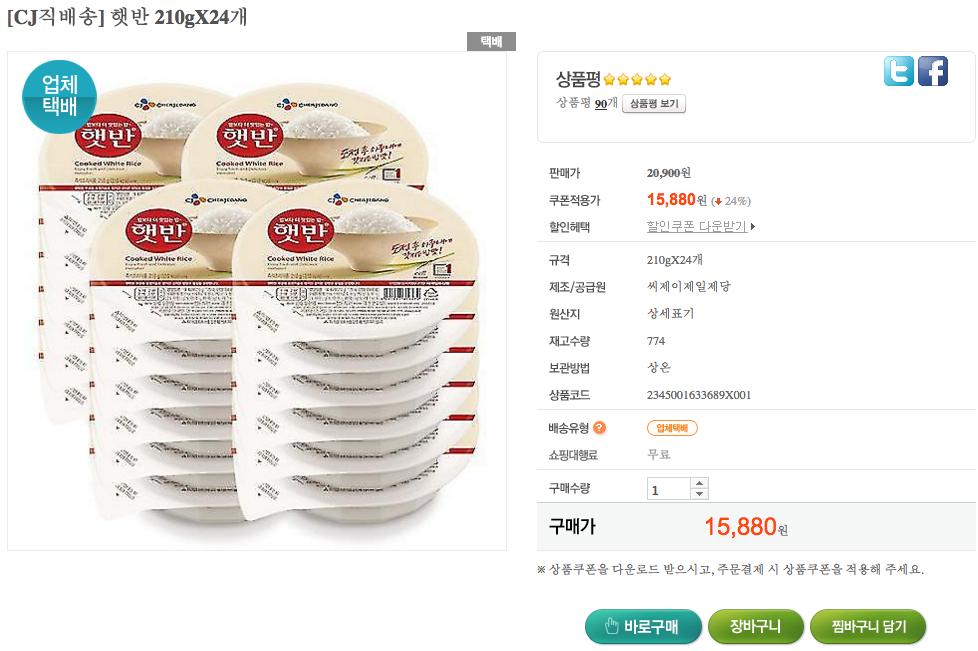Image resolution: width=978 pixels, height=651 pixels.
Task: Decrease purchase quantity with down arrow
Action: click(x=700, y=495)
